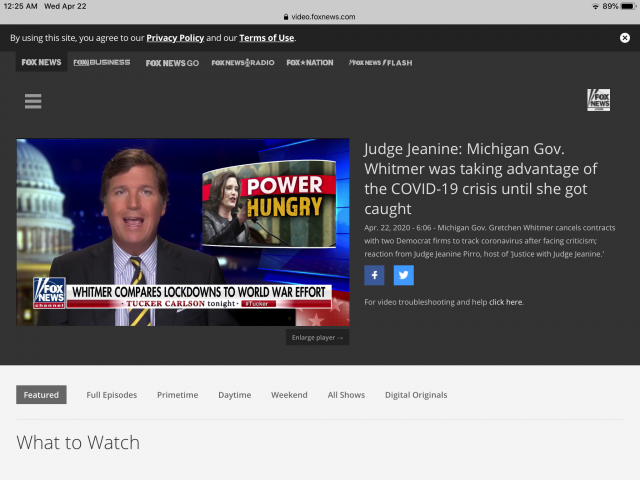Go to Fox Business site
This screenshot has width=640, height=480.
(x=102, y=62)
